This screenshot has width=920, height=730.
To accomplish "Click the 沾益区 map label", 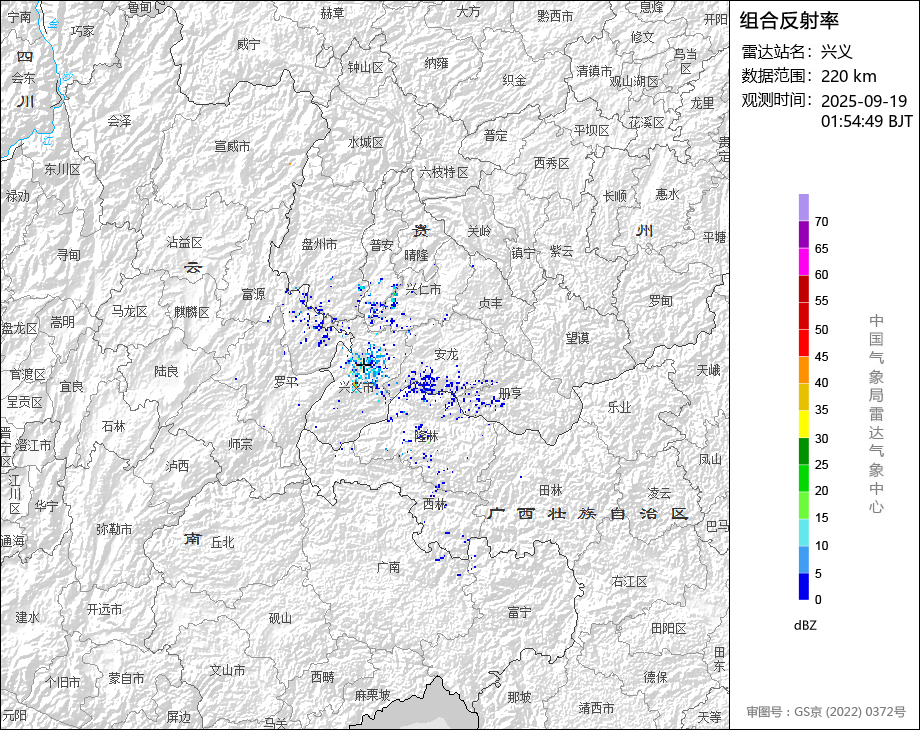I will tap(185, 242).
